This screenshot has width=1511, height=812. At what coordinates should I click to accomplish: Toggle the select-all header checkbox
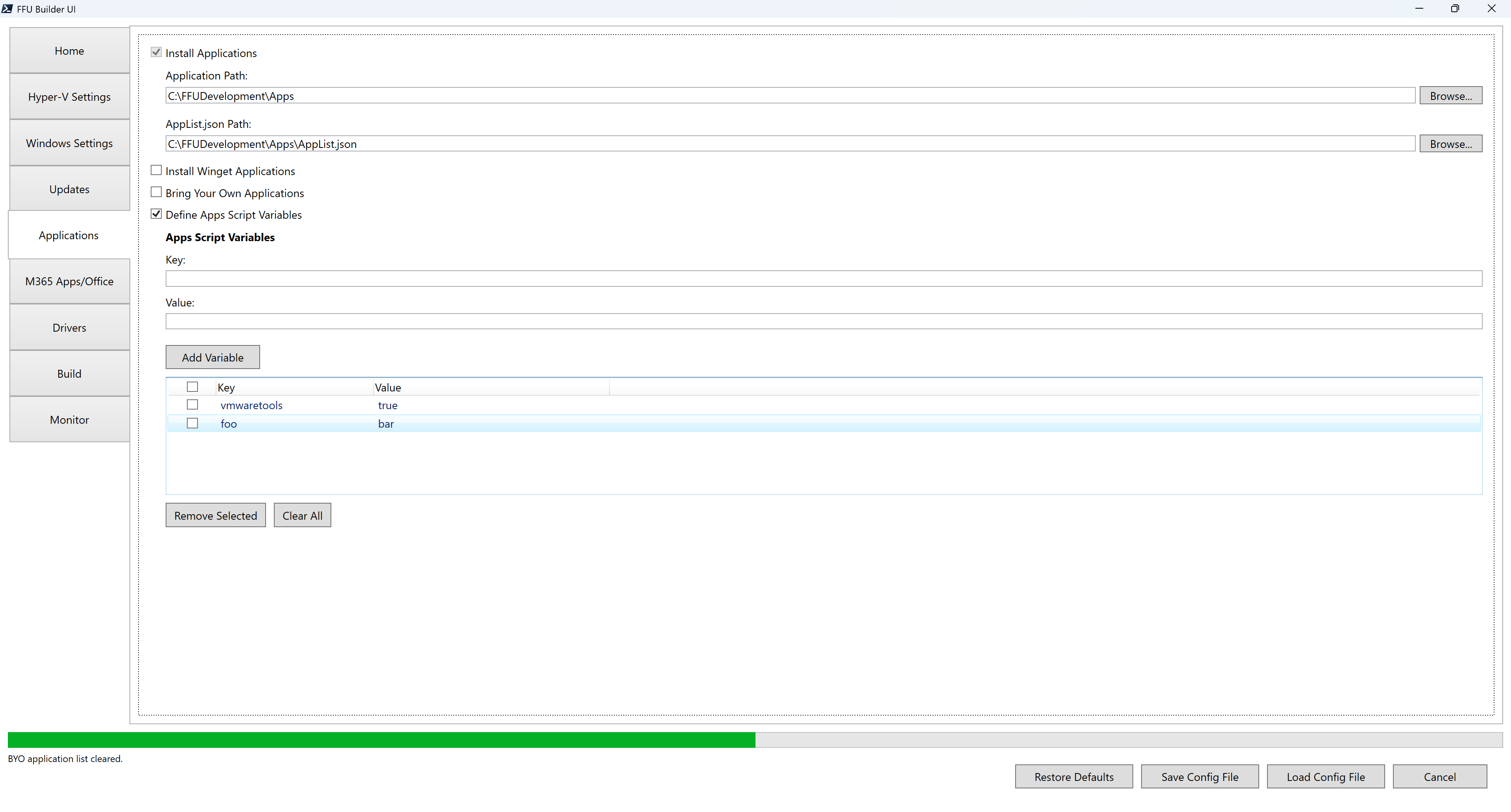point(192,387)
